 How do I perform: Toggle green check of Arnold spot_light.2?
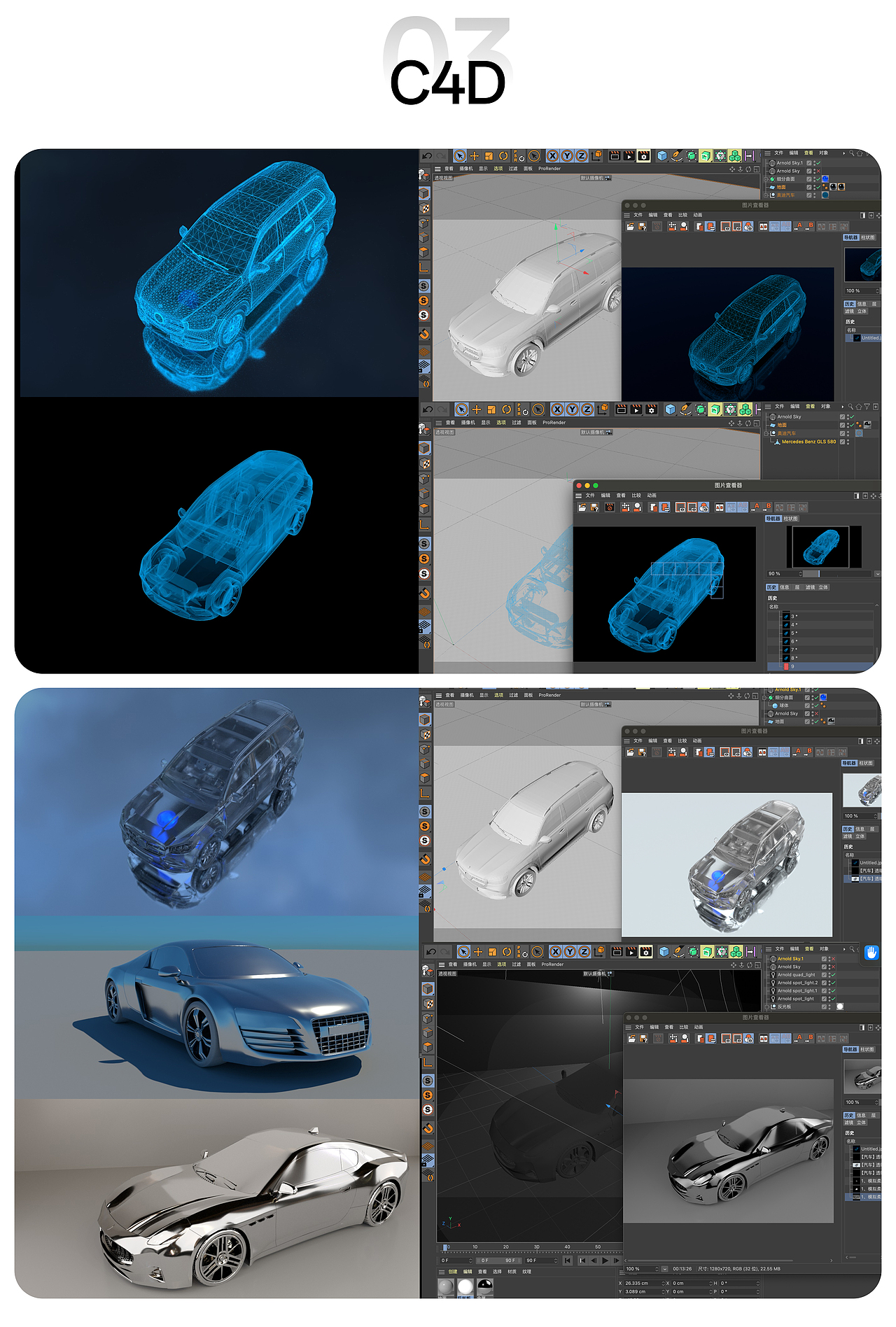(x=832, y=983)
